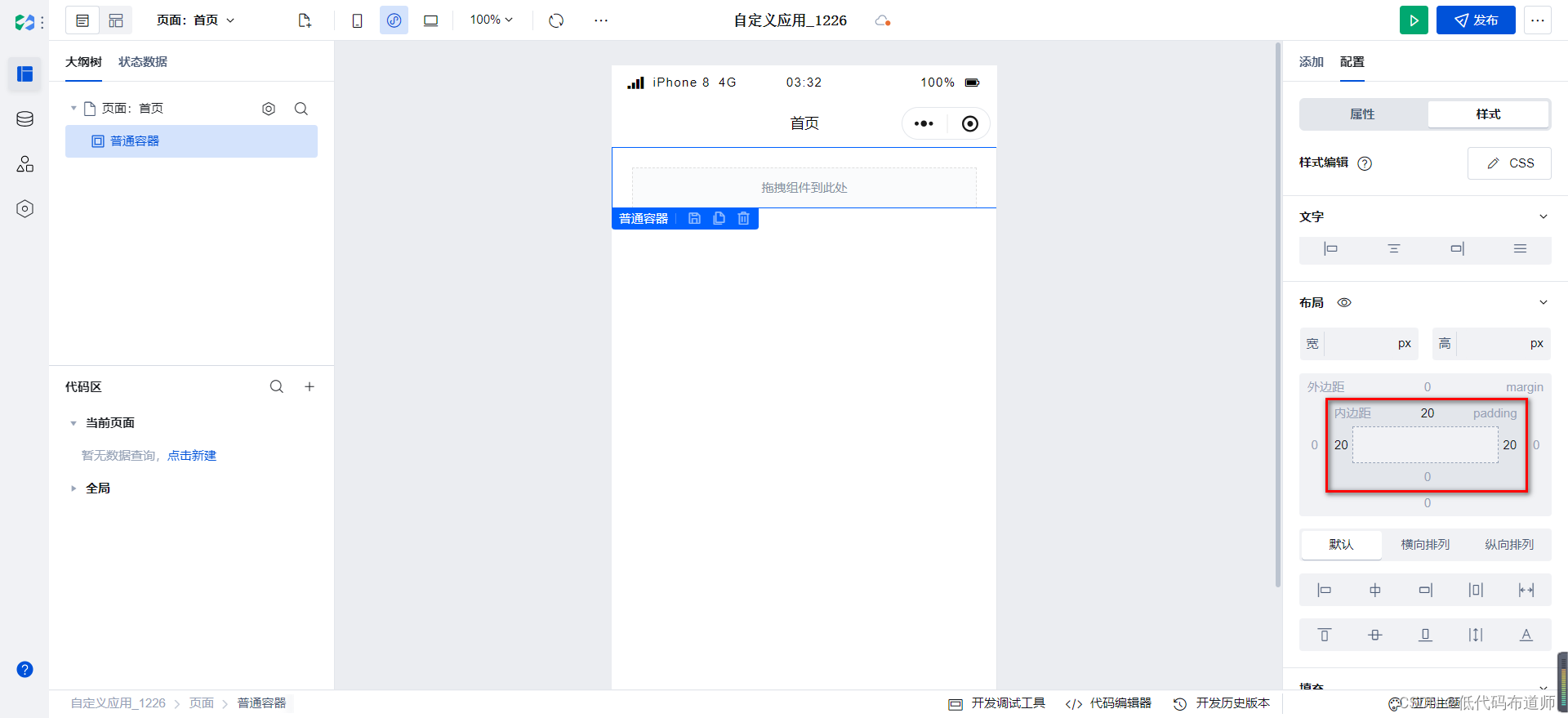Image resolution: width=1568 pixels, height=718 pixels.
Task: Click the mini program capsule close circle
Action: [970, 124]
